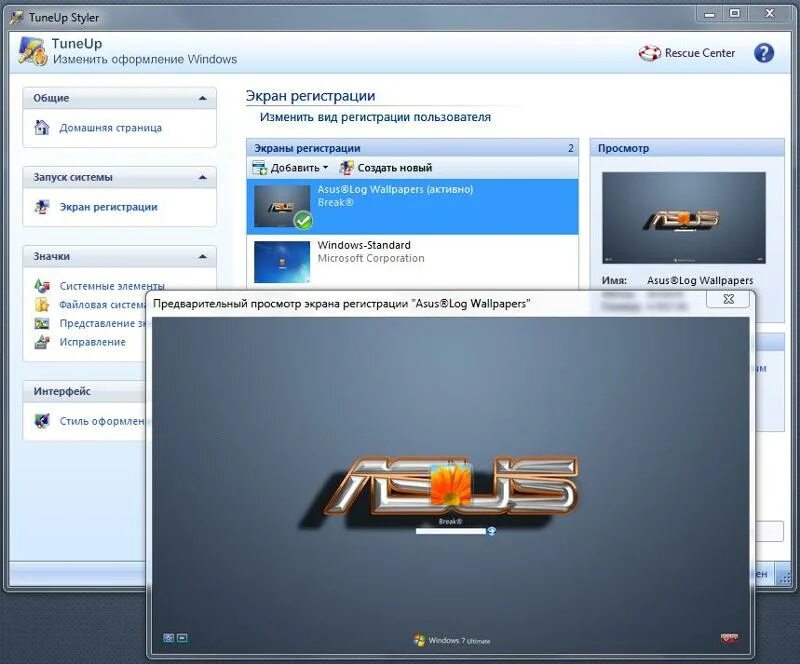The width and height of the screenshot is (800, 664).
Task: Click the Asus logon screen thumbnail
Action: [282, 206]
